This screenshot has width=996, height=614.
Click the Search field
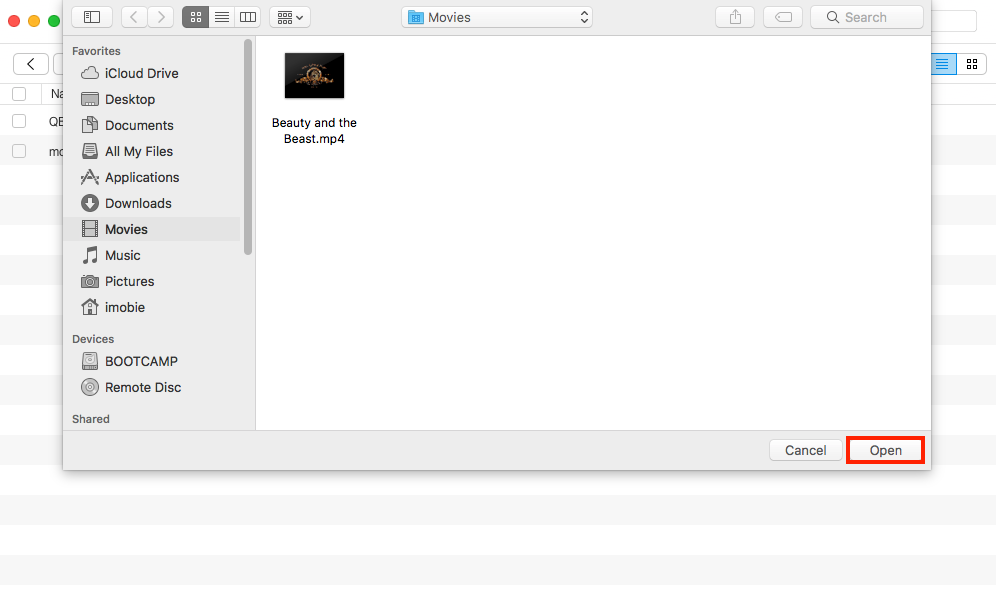pos(866,17)
